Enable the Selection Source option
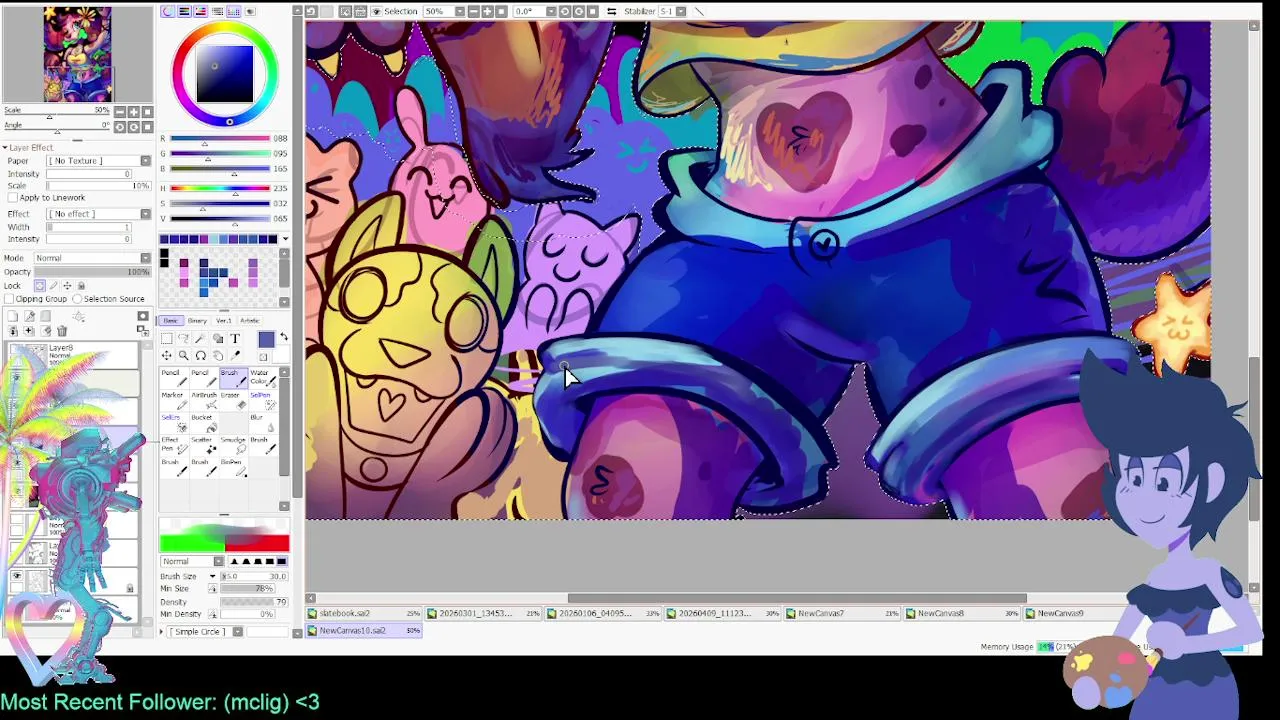Image resolution: width=1280 pixels, height=720 pixels. tap(77, 299)
